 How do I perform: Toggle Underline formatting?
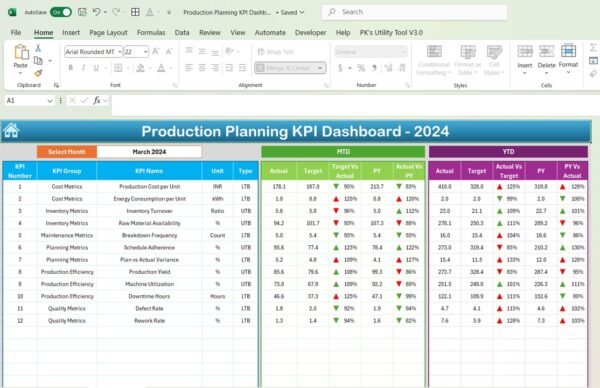point(96,68)
